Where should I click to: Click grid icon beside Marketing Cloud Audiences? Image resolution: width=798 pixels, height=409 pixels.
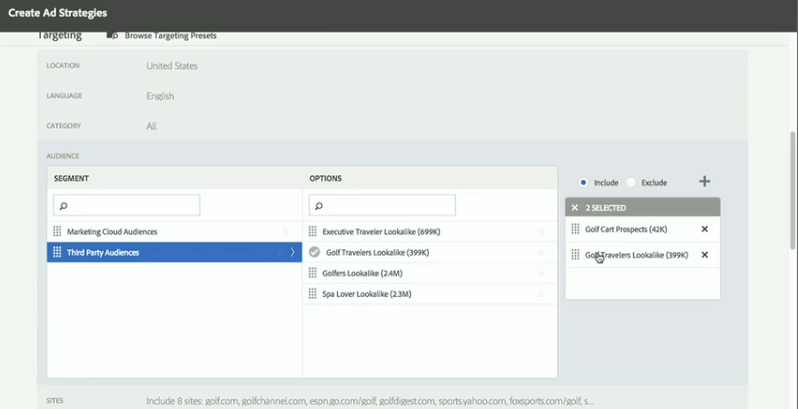[57, 231]
